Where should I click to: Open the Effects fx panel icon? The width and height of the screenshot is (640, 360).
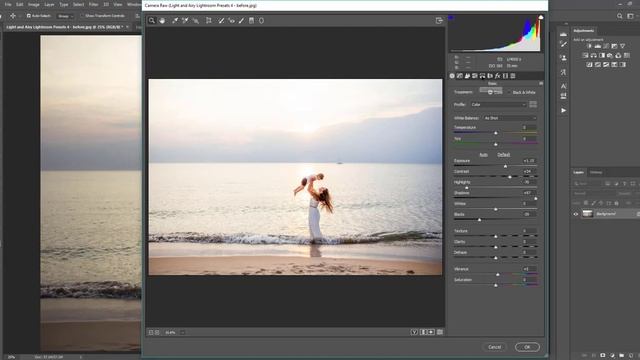coord(498,76)
